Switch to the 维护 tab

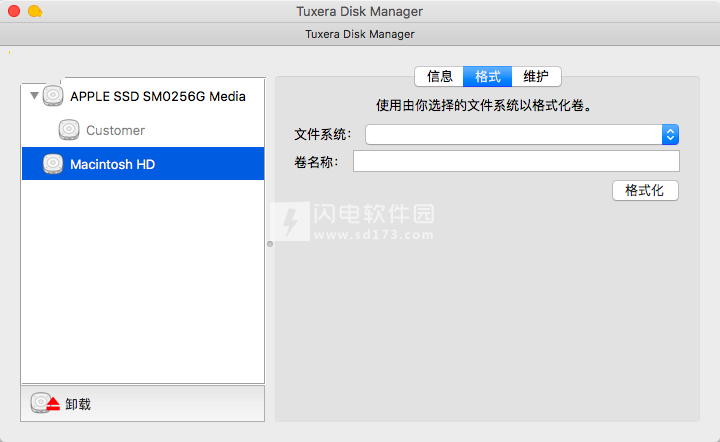[536, 76]
